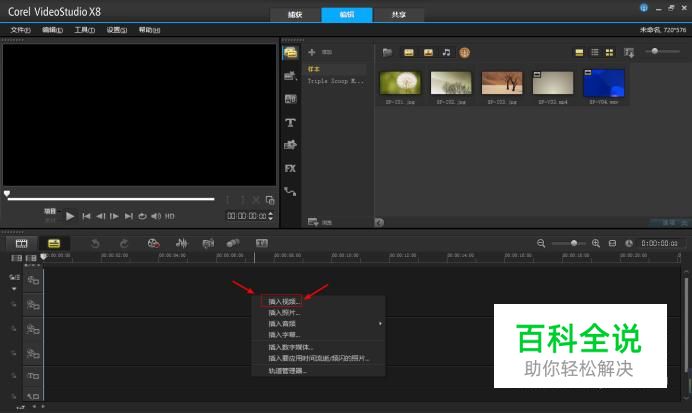Play the preview
692x413 pixels.
click(x=70, y=216)
